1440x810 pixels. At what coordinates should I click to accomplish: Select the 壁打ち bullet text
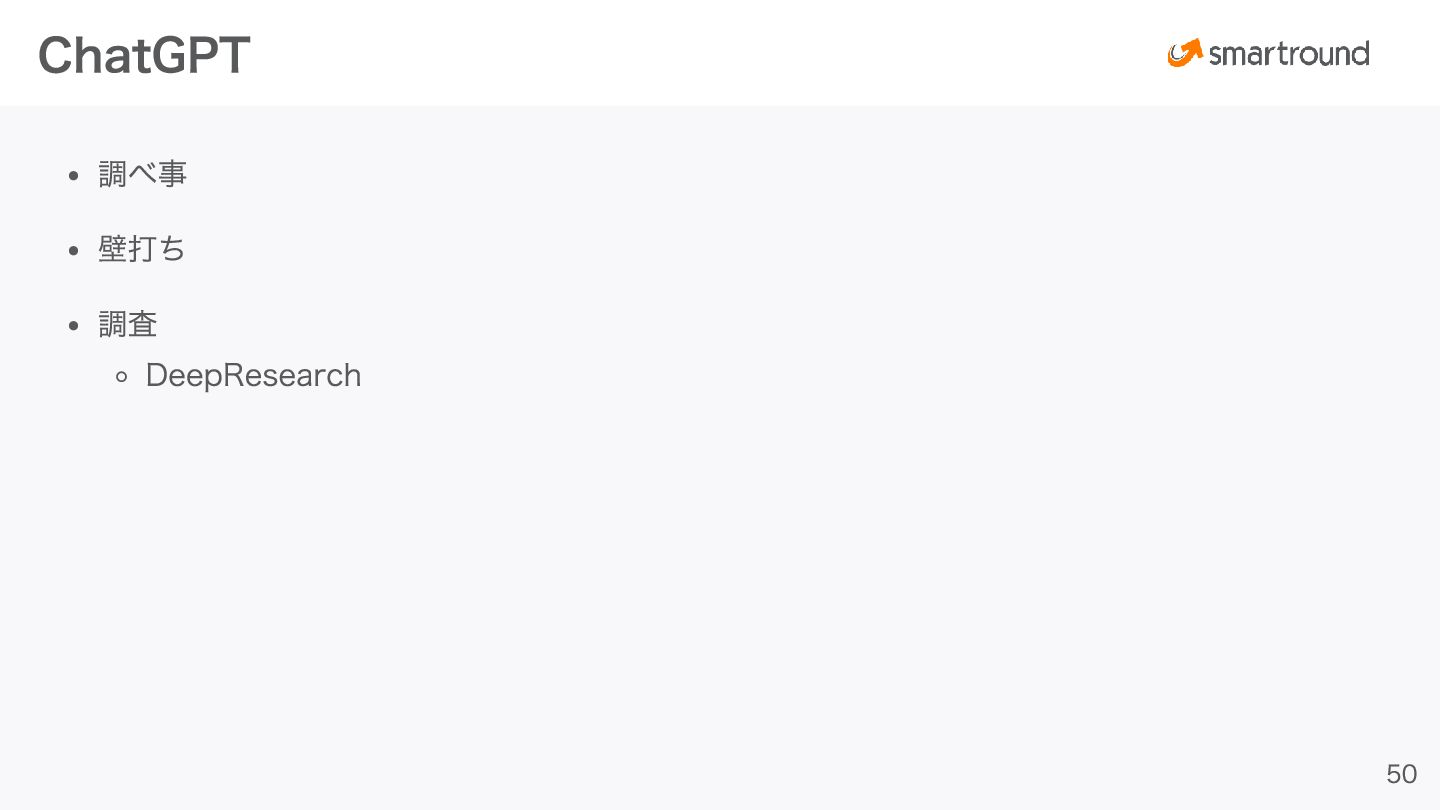(142, 249)
